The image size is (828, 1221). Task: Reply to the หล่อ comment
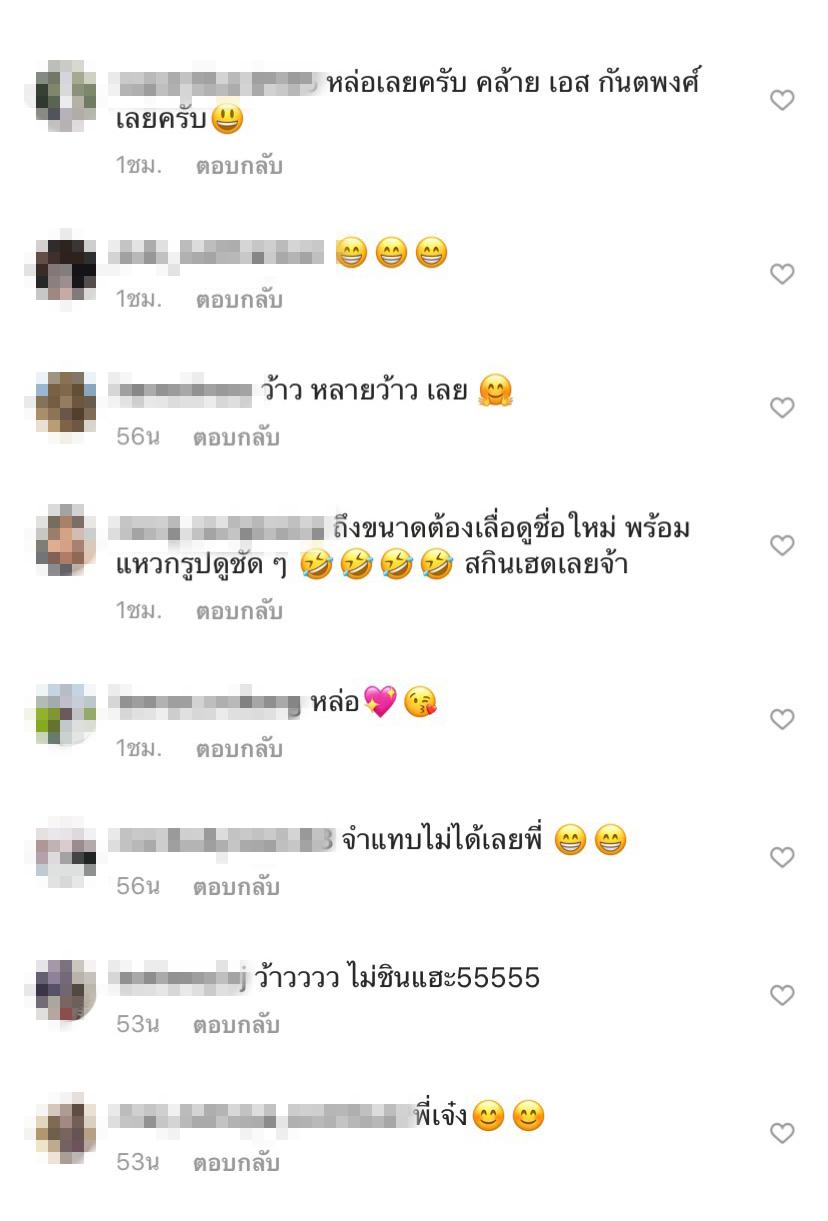(x=239, y=749)
